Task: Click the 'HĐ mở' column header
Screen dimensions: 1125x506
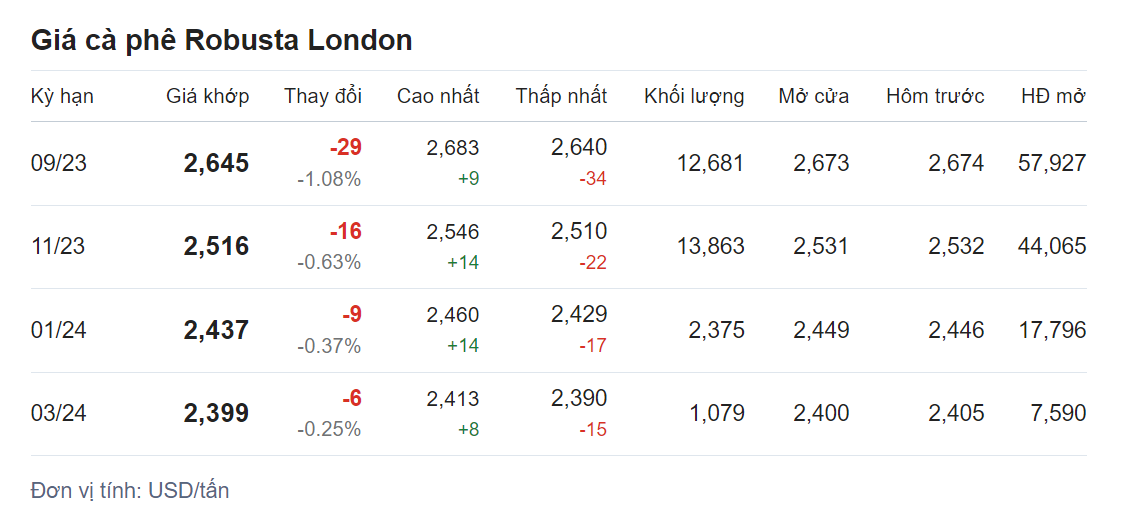Action: click(1053, 96)
